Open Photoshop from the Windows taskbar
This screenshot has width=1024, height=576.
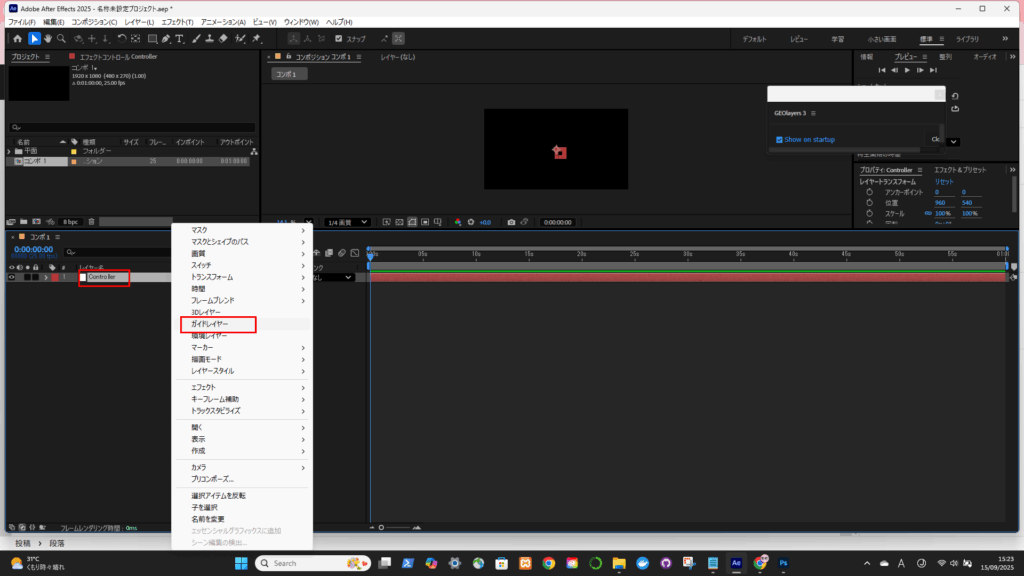784,563
